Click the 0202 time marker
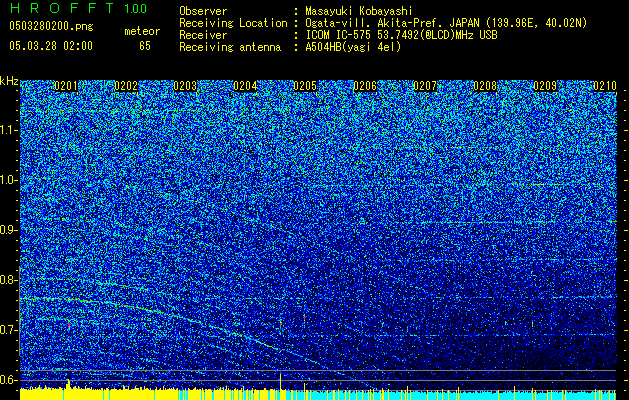The width and height of the screenshot is (629, 400). point(126,86)
